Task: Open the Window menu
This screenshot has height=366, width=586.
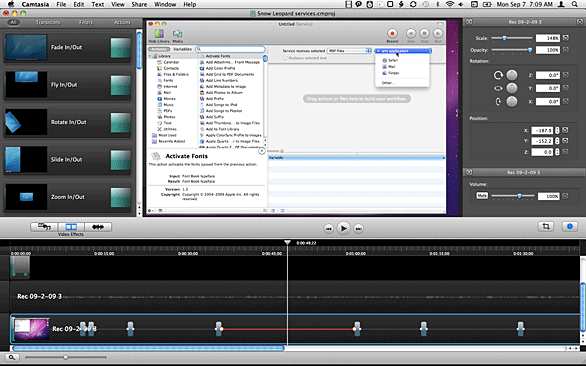Action: point(165,4)
